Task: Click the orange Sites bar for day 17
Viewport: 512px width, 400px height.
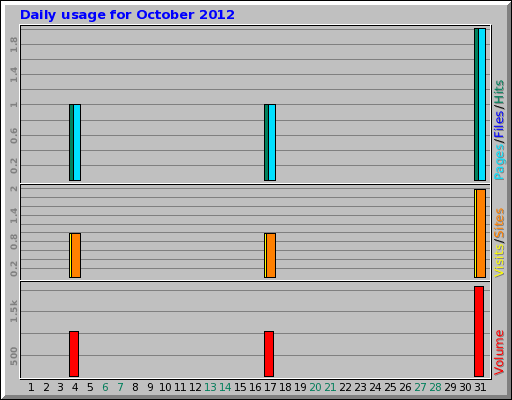Action: pos(271,255)
